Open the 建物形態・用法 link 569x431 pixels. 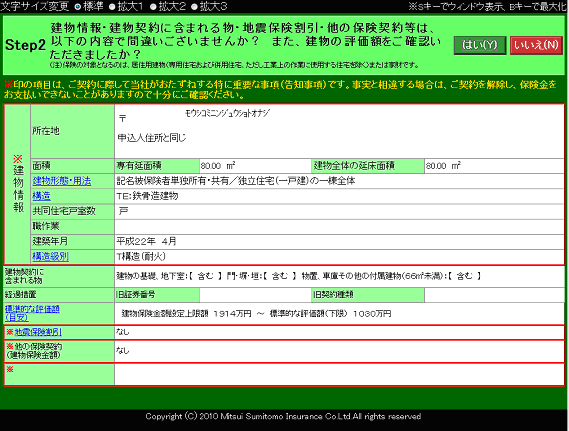point(62,181)
